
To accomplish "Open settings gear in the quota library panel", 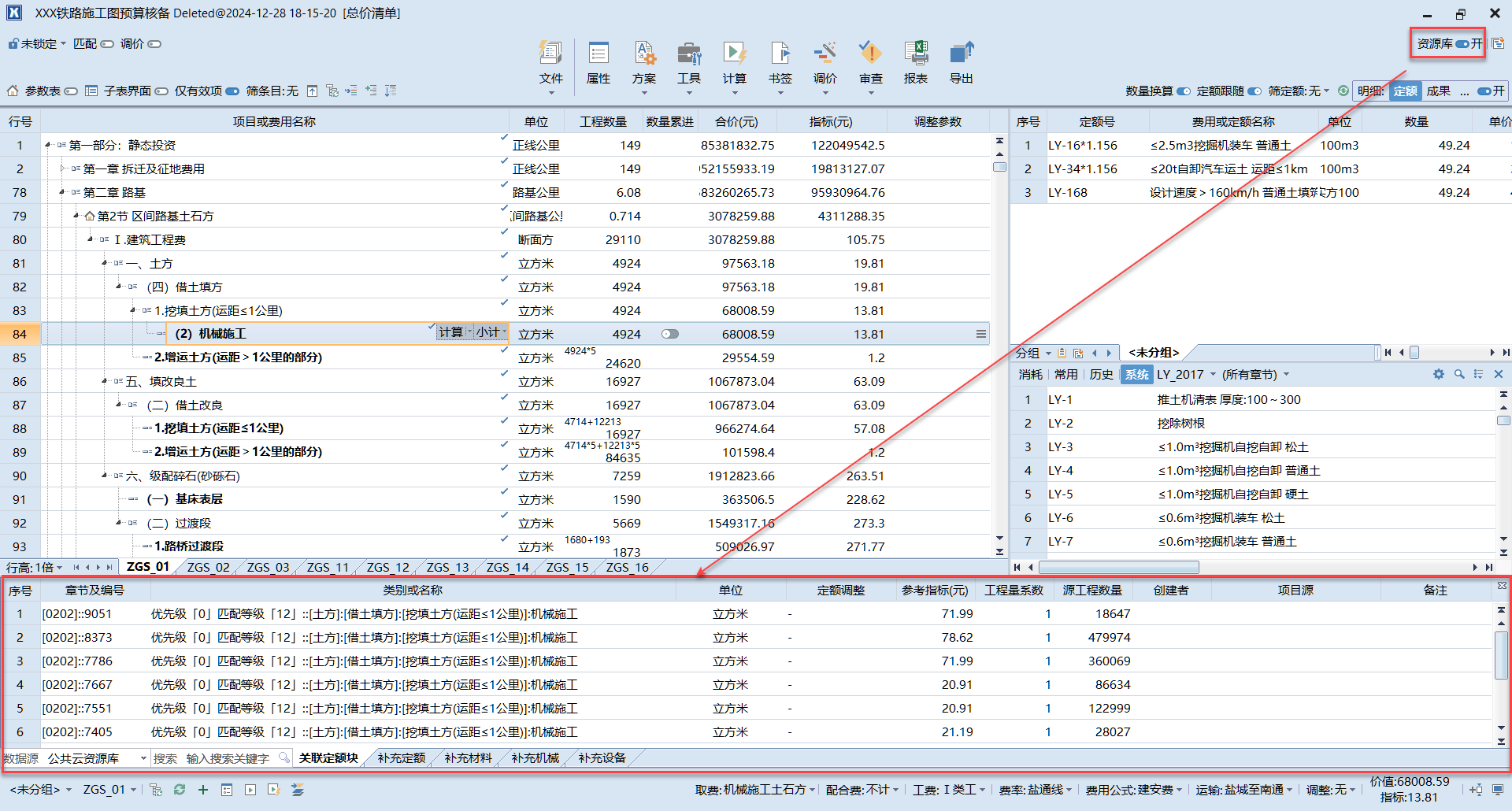I will 1439,374.
